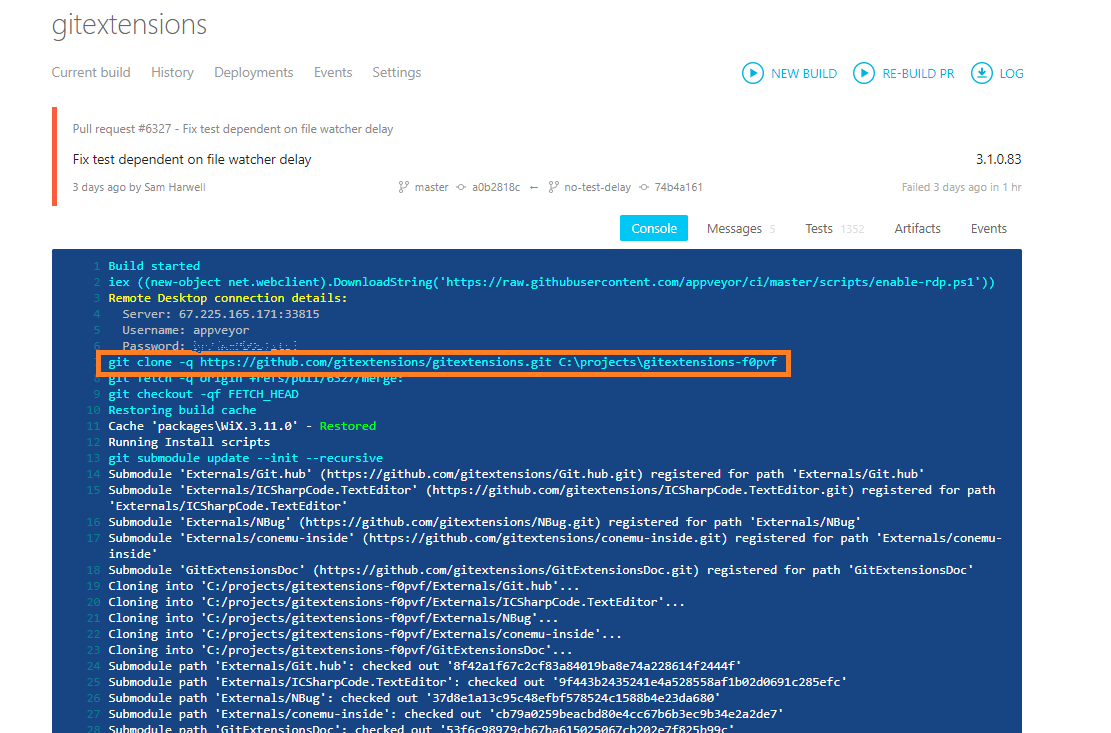This screenshot has width=1111, height=733.
Task: Click the 'git checkout -qf FETCH_HEAD' line
Action: pyautogui.click(x=203, y=394)
